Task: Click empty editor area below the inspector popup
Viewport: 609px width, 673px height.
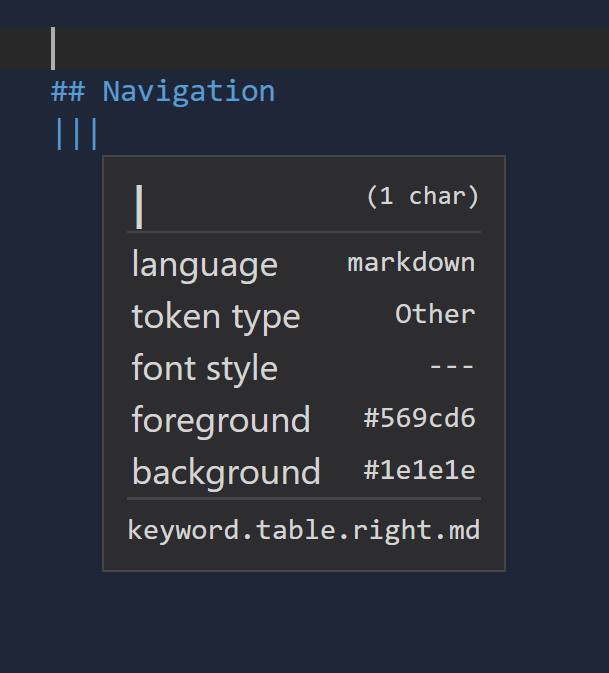Action: click(x=304, y=622)
